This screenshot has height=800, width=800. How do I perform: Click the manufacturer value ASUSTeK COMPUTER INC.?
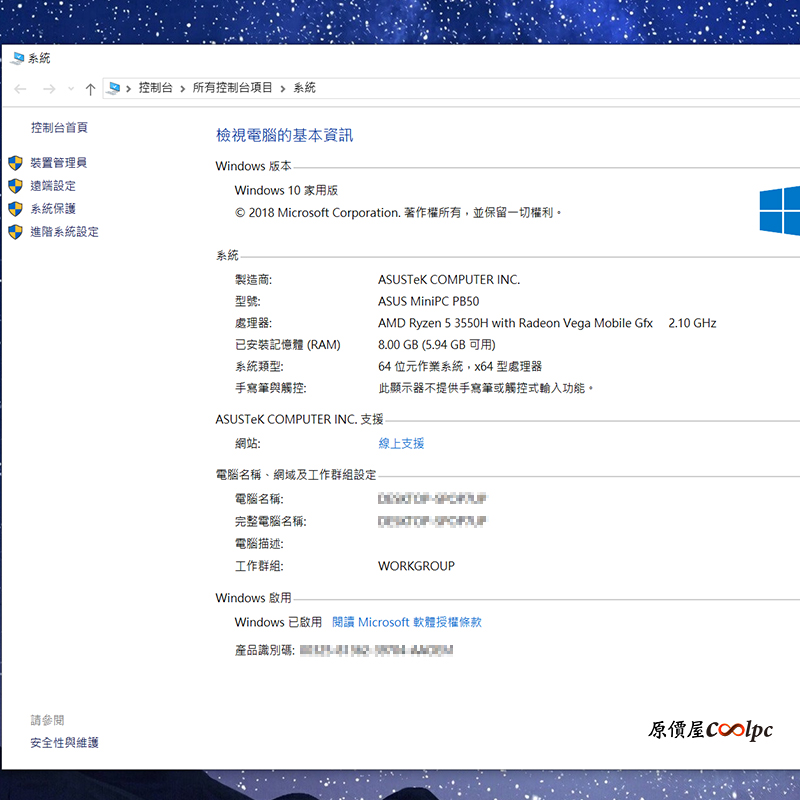tap(449, 280)
